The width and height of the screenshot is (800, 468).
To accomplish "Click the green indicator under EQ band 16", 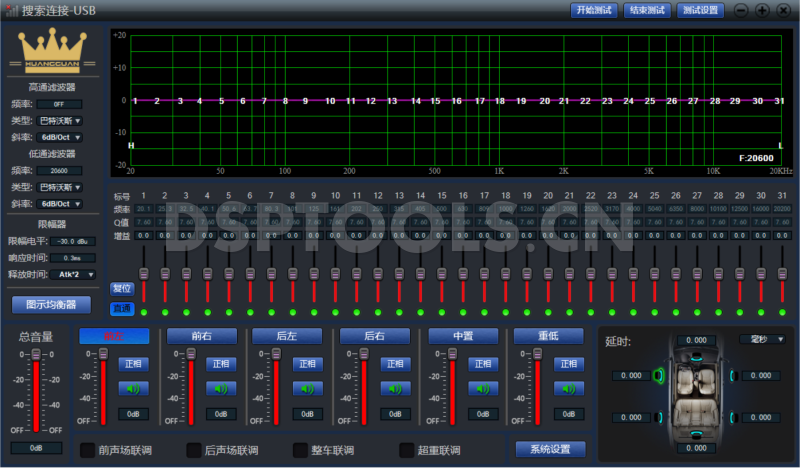I will click(463, 312).
